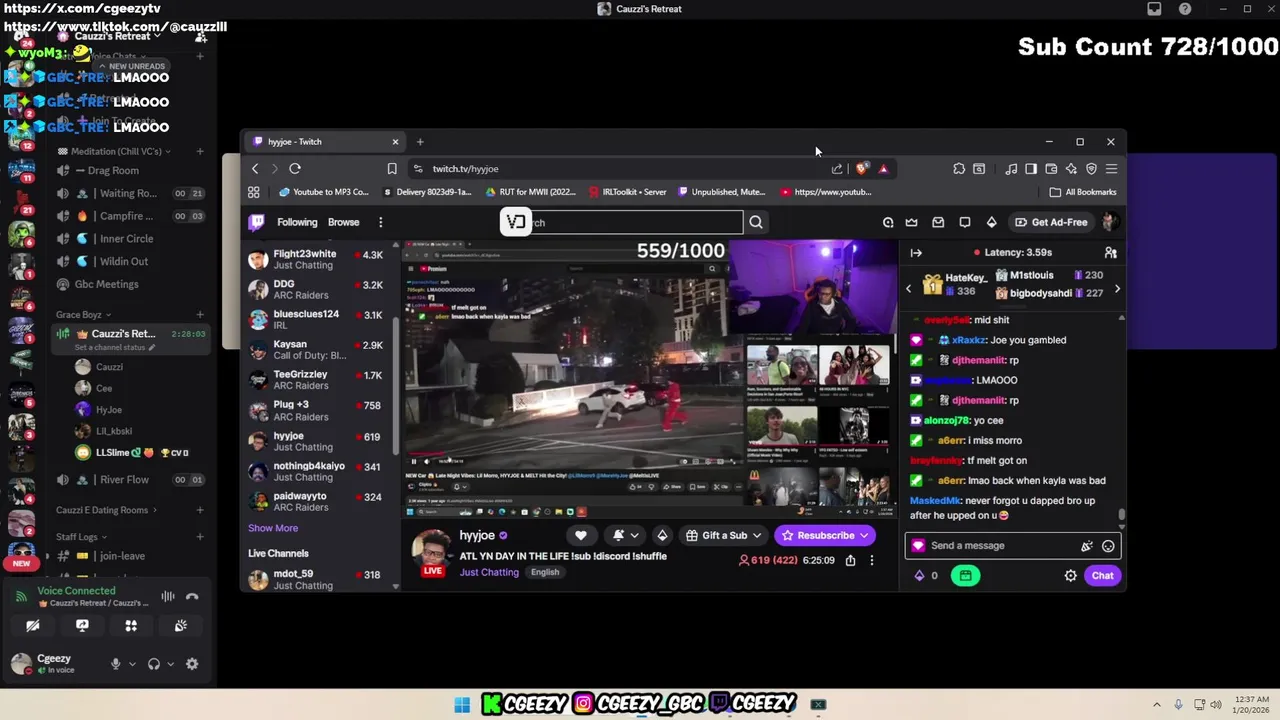
Task: Bookmark this page icon in address bar
Action: (x=392, y=169)
